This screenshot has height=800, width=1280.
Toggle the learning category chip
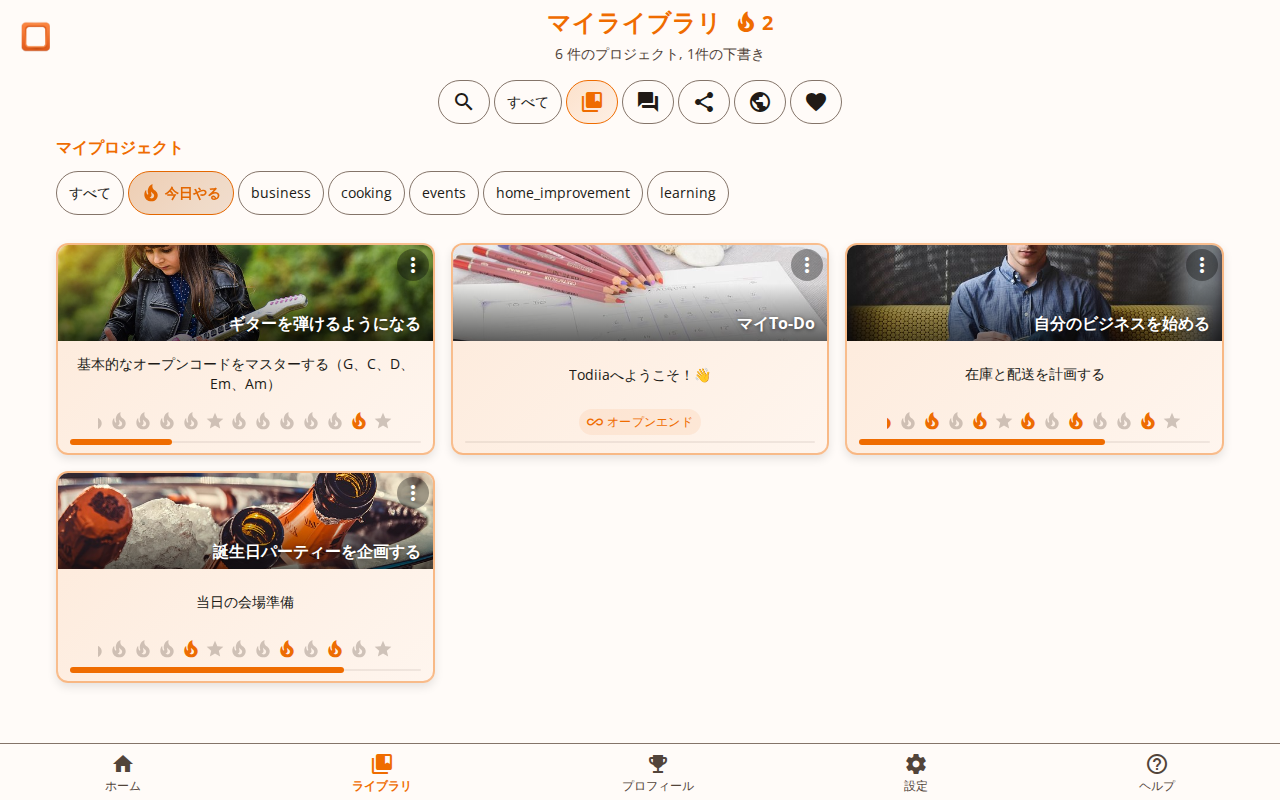pos(688,193)
